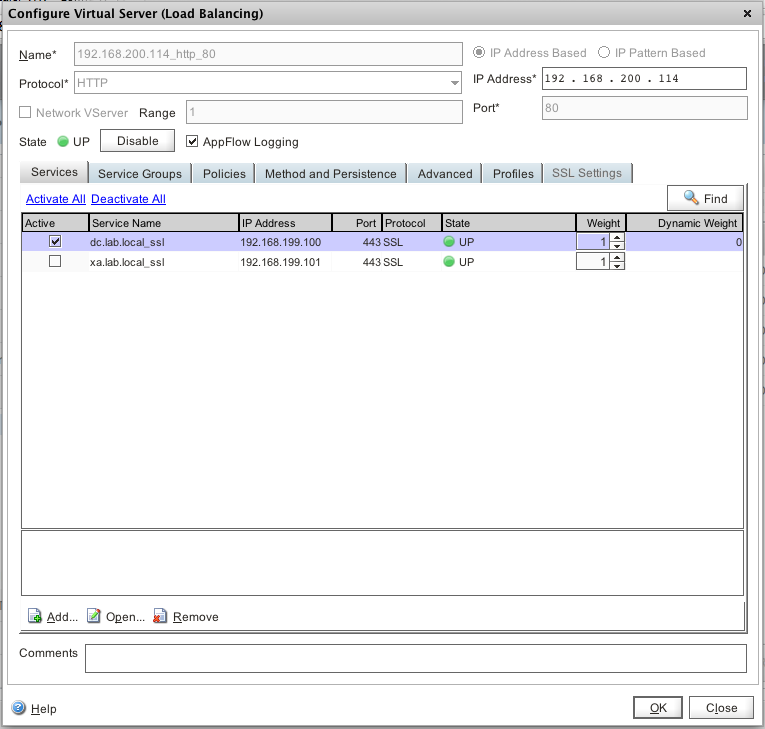The image size is (765, 729).
Task: Click into the Comments text field
Action: coord(415,658)
